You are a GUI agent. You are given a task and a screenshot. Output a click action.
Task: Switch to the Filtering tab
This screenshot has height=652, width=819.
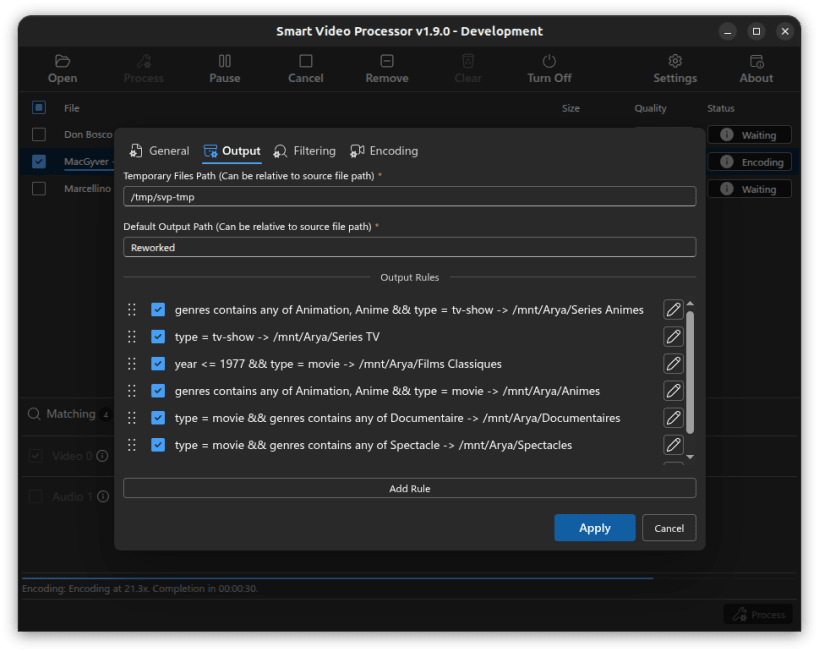[305, 151]
